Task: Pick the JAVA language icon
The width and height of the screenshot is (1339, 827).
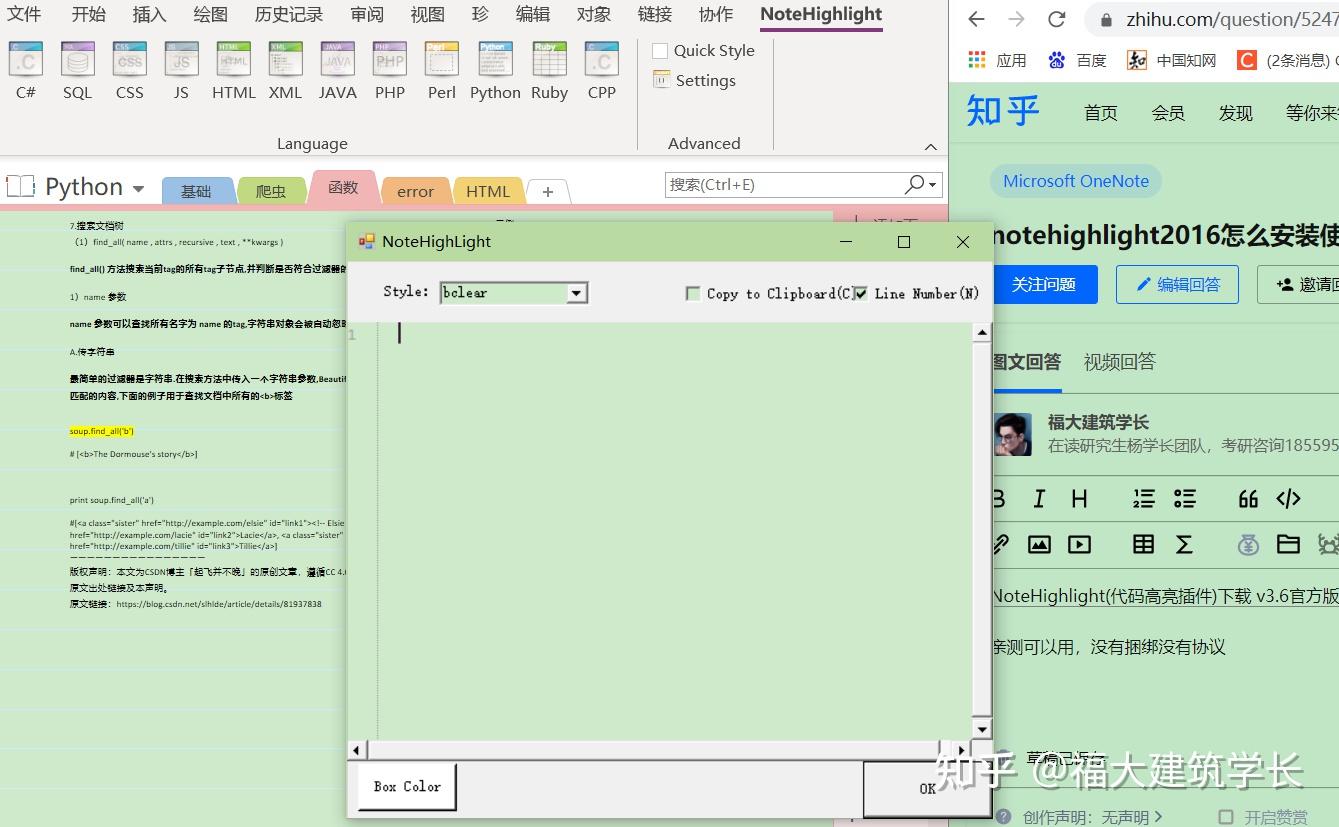Action: pos(337,71)
